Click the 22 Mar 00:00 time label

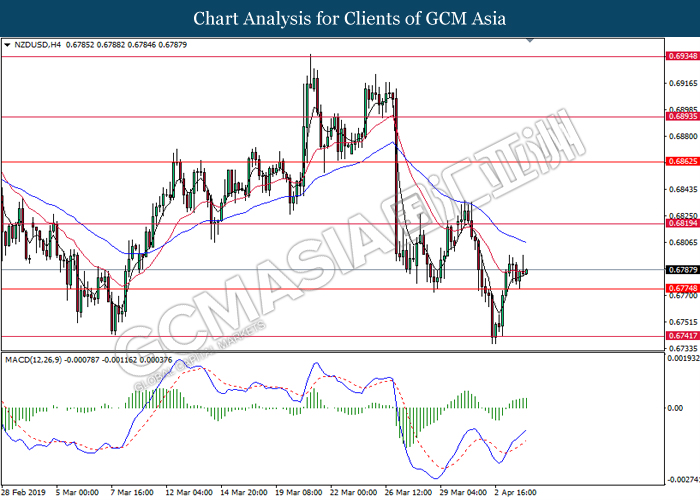tap(354, 492)
